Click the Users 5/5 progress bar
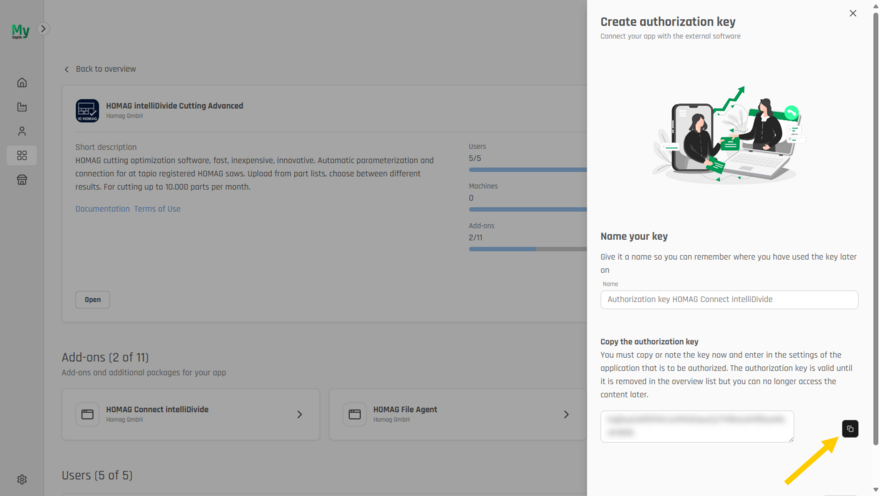880x496 pixels. [x=528, y=169]
